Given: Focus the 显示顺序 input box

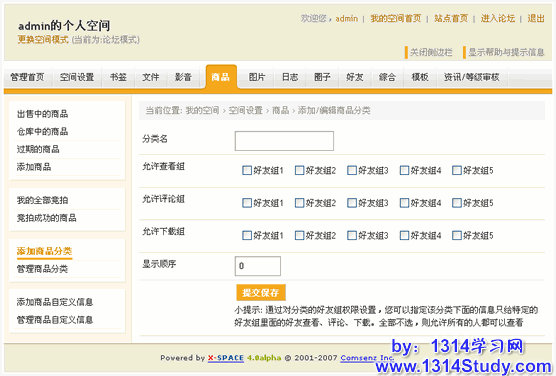Looking at the screenshot, I should (x=258, y=266).
